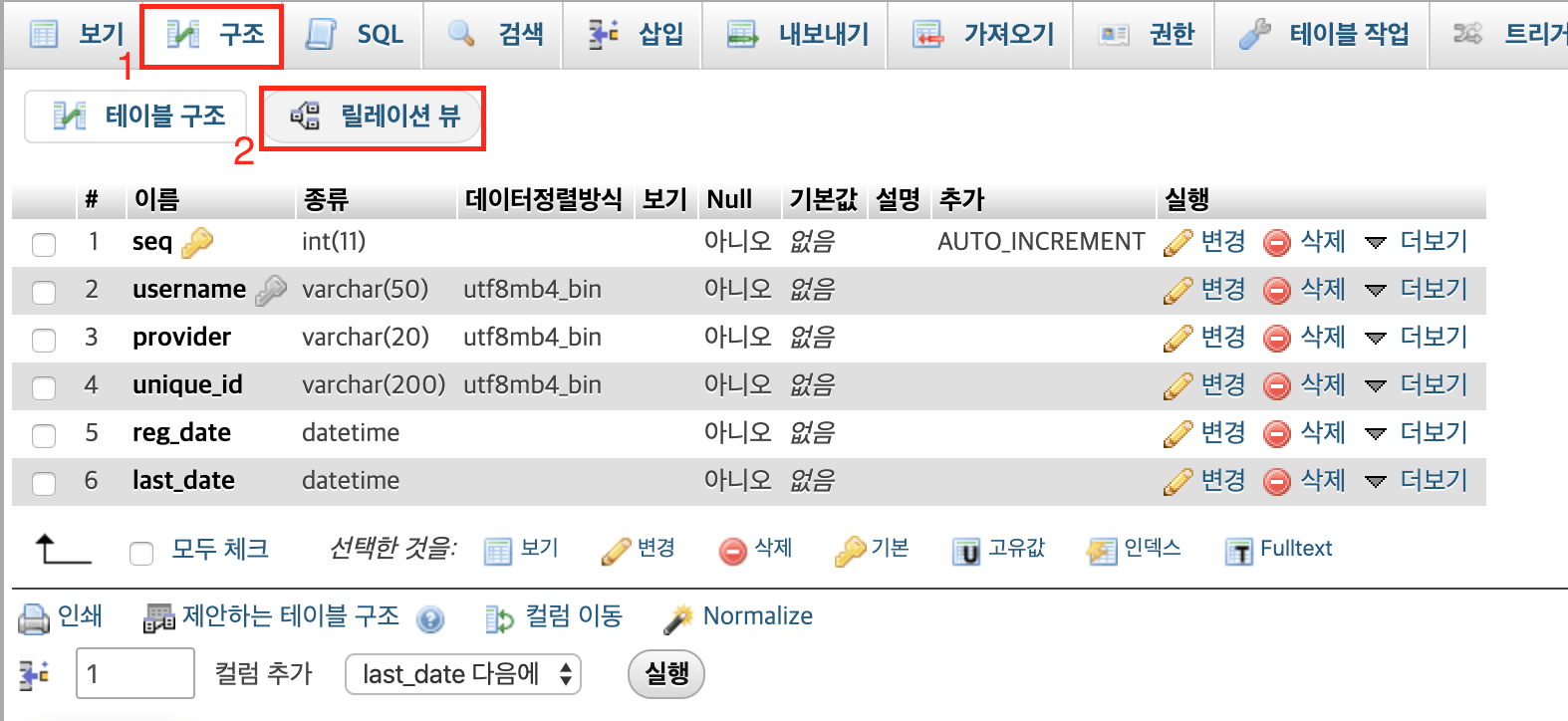Open the 더보기 menu for the last_date row
The height and width of the screenshot is (721, 1568).
tap(1417, 481)
